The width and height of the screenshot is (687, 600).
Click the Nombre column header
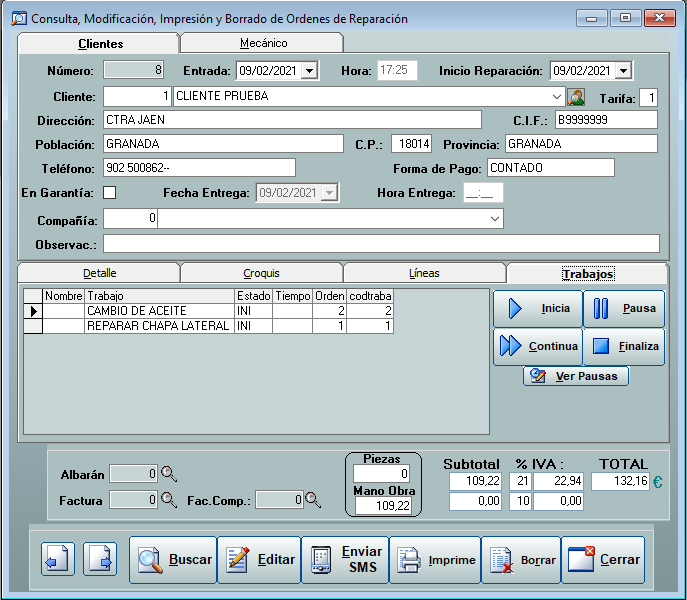tap(64, 296)
